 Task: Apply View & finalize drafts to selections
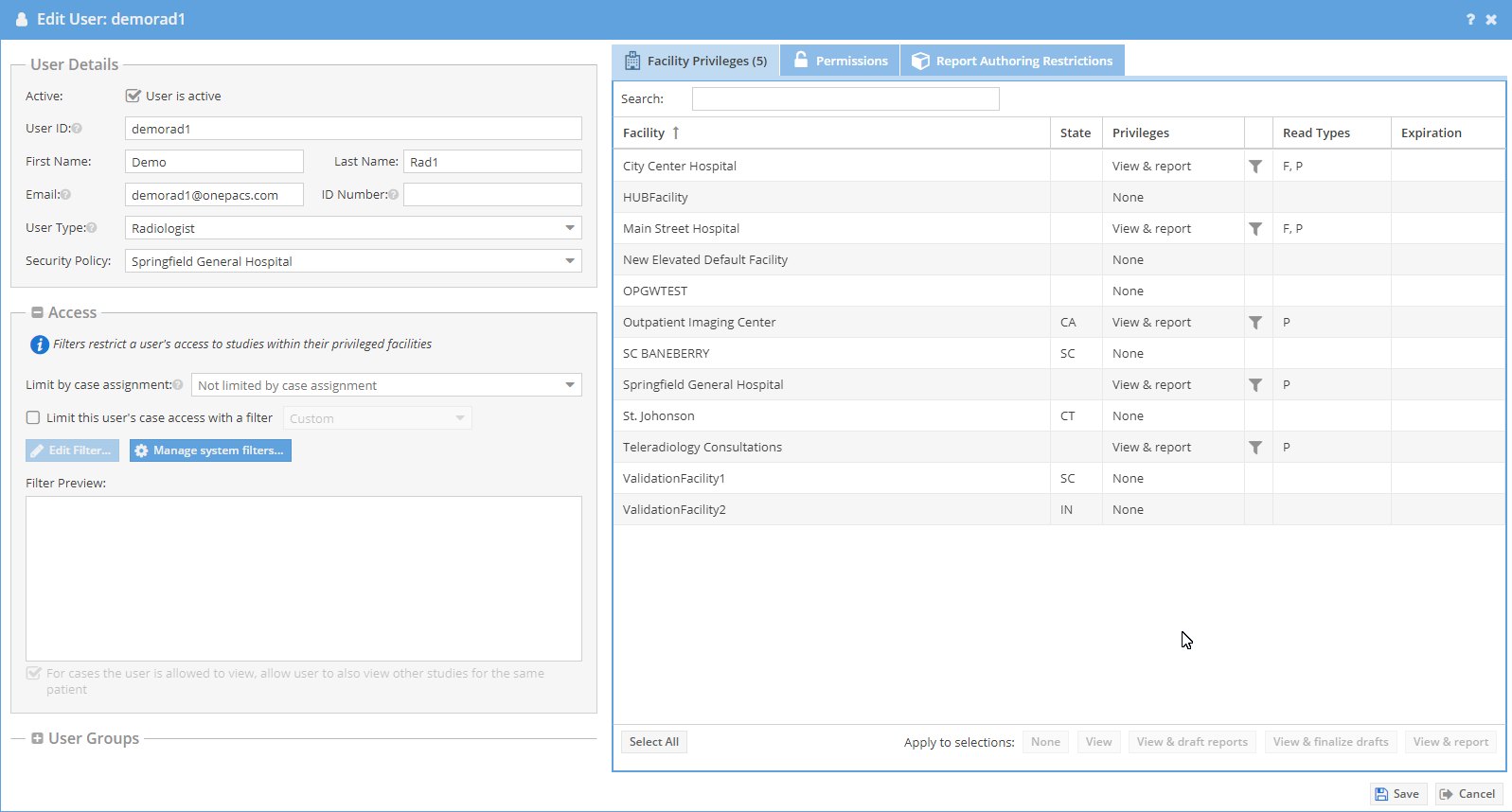point(1331,742)
